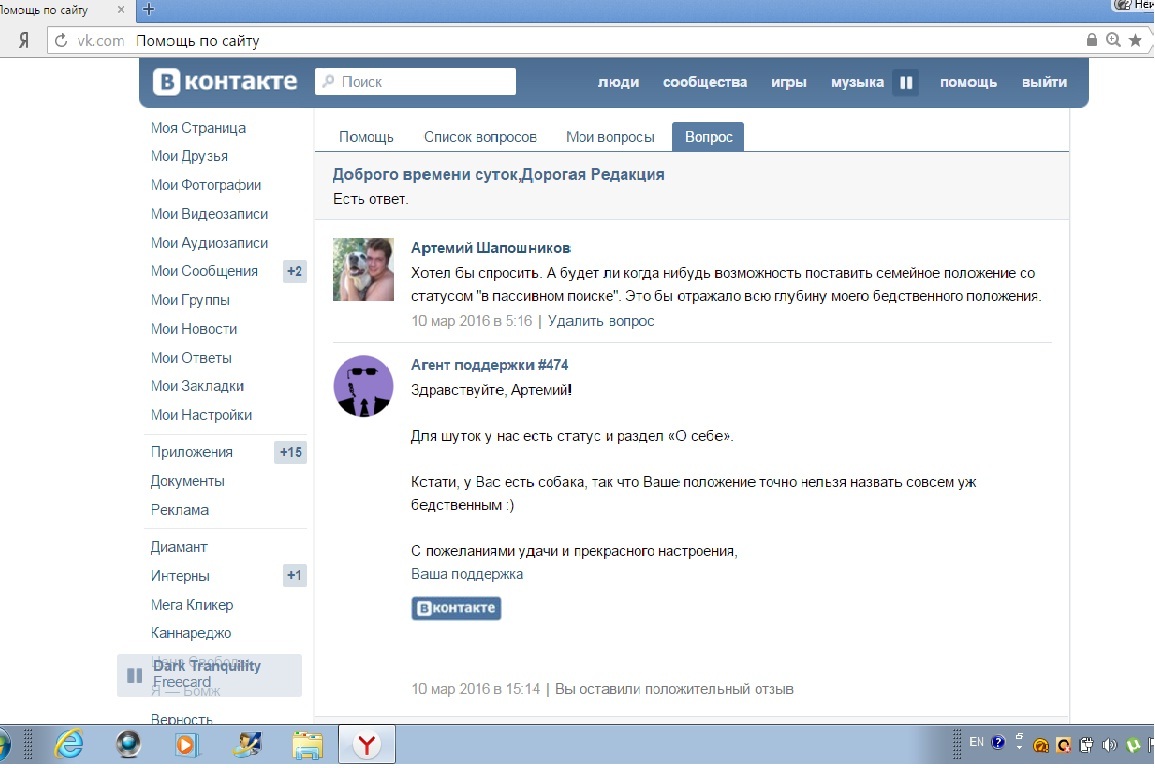Image resolution: width=1155 pixels, height=768 pixels.
Task: Open Windows Explorer folder in taskbar
Action: (x=307, y=744)
